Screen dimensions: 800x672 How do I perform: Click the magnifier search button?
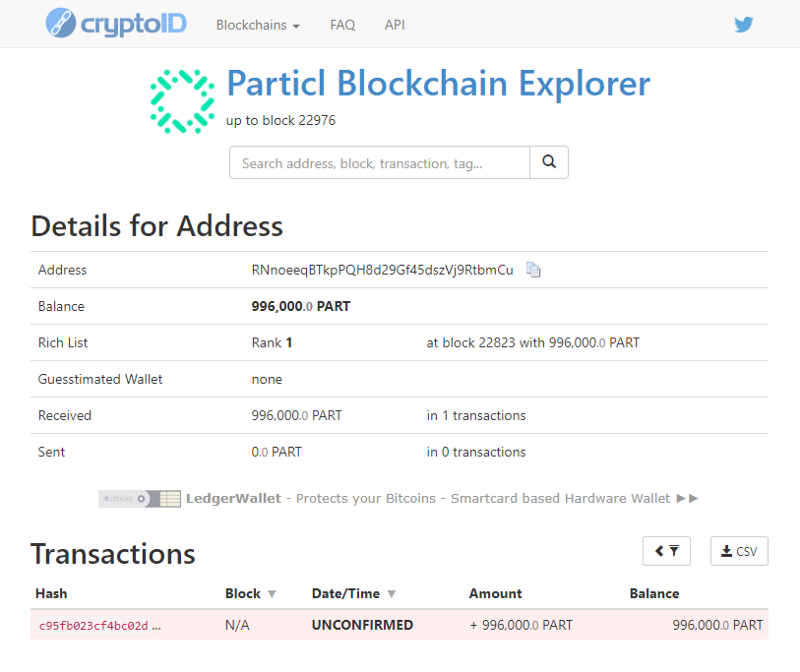click(549, 162)
